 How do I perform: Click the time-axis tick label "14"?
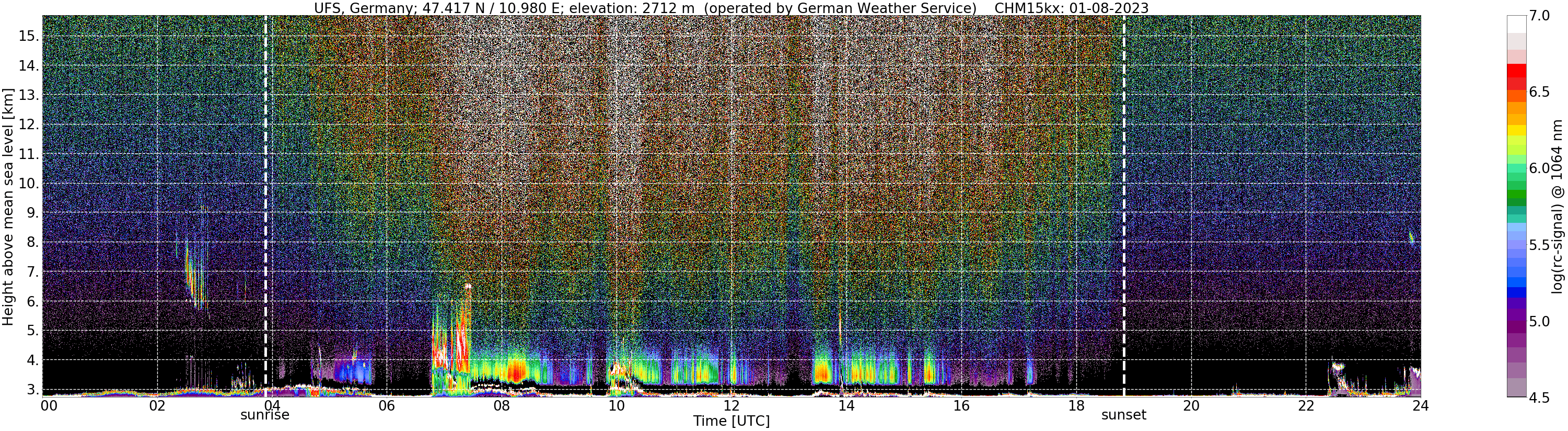point(846,405)
